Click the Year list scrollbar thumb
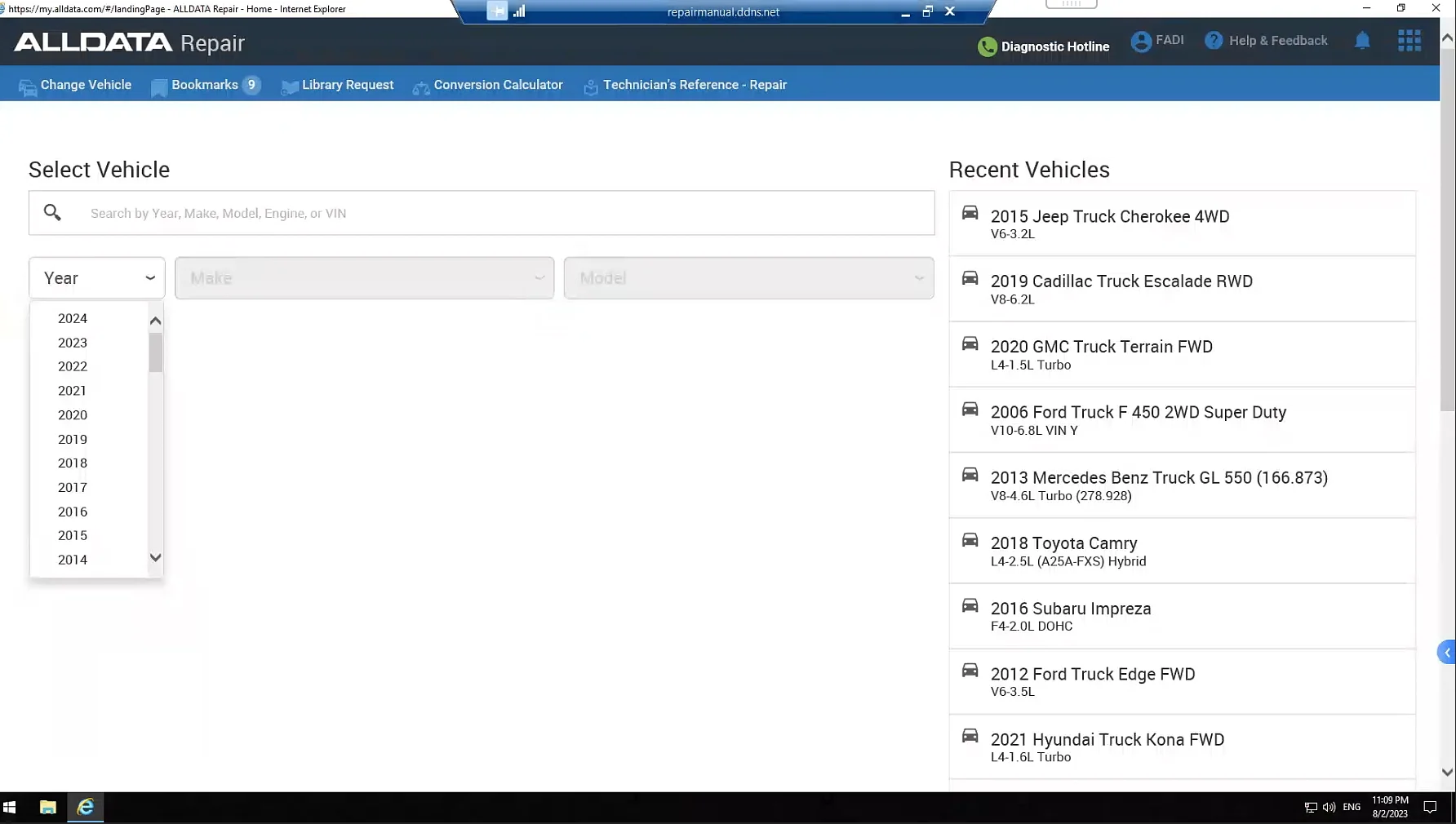1456x824 pixels. coord(156,352)
